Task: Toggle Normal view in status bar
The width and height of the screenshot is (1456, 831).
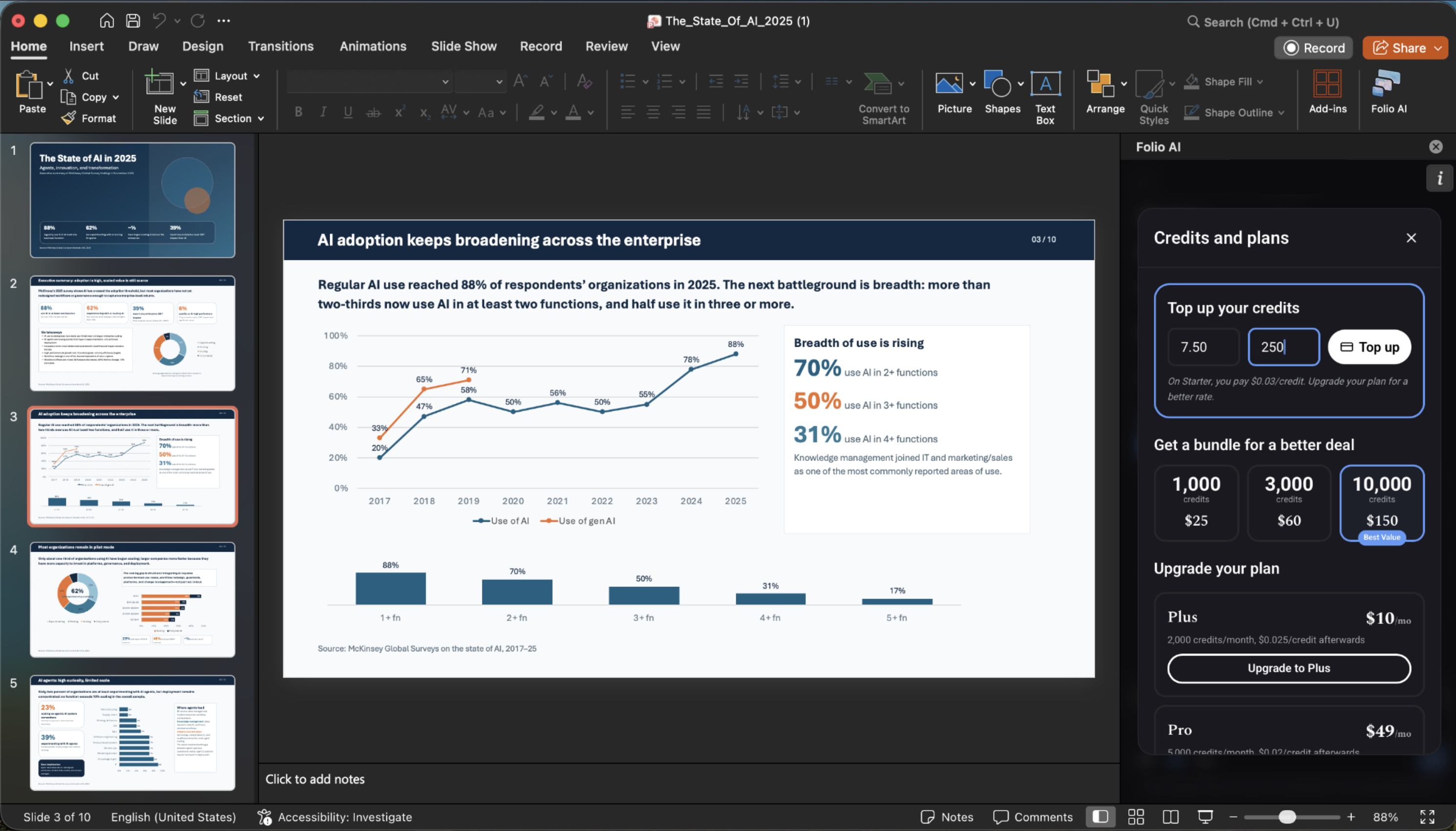Action: pos(1100,817)
